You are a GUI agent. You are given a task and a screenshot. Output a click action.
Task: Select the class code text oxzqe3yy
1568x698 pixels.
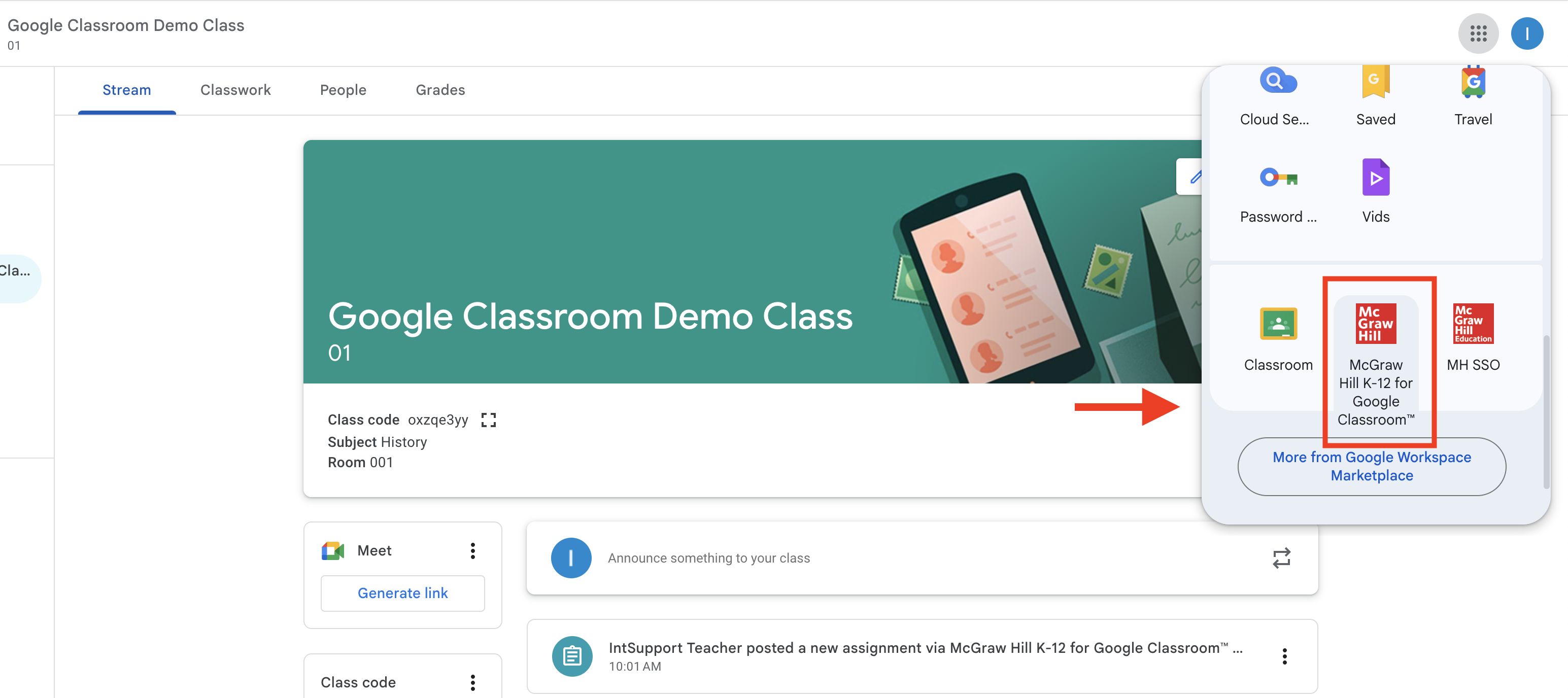click(x=437, y=420)
